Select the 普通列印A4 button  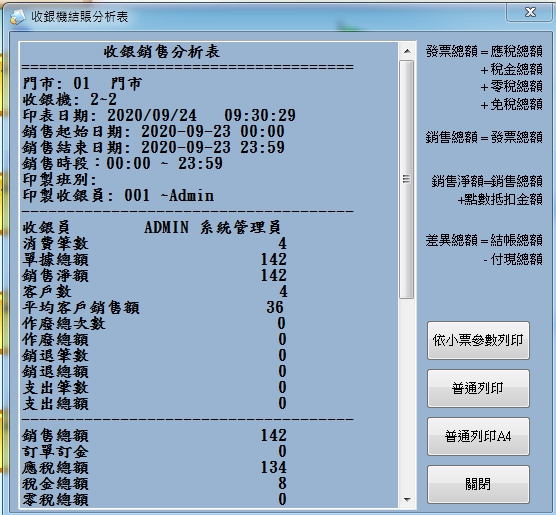click(478, 436)
